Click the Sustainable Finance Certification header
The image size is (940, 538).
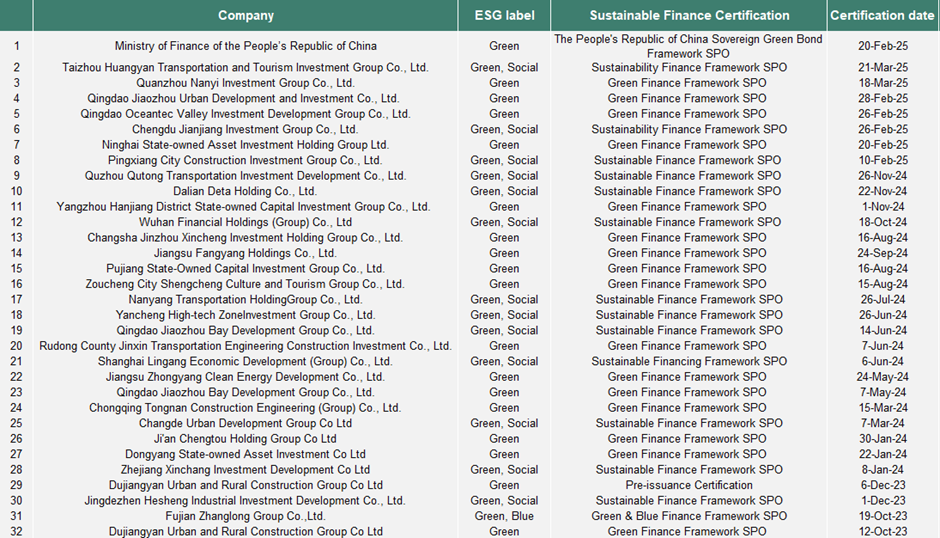689,16
